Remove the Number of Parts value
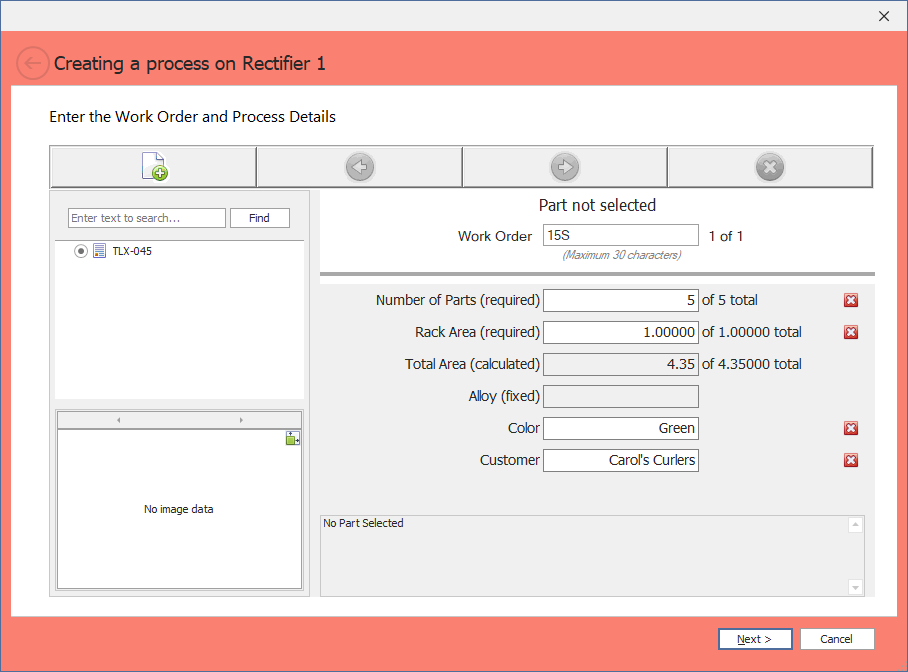The width and height of the screenshot is (908, 672). (x=851, y=300)
